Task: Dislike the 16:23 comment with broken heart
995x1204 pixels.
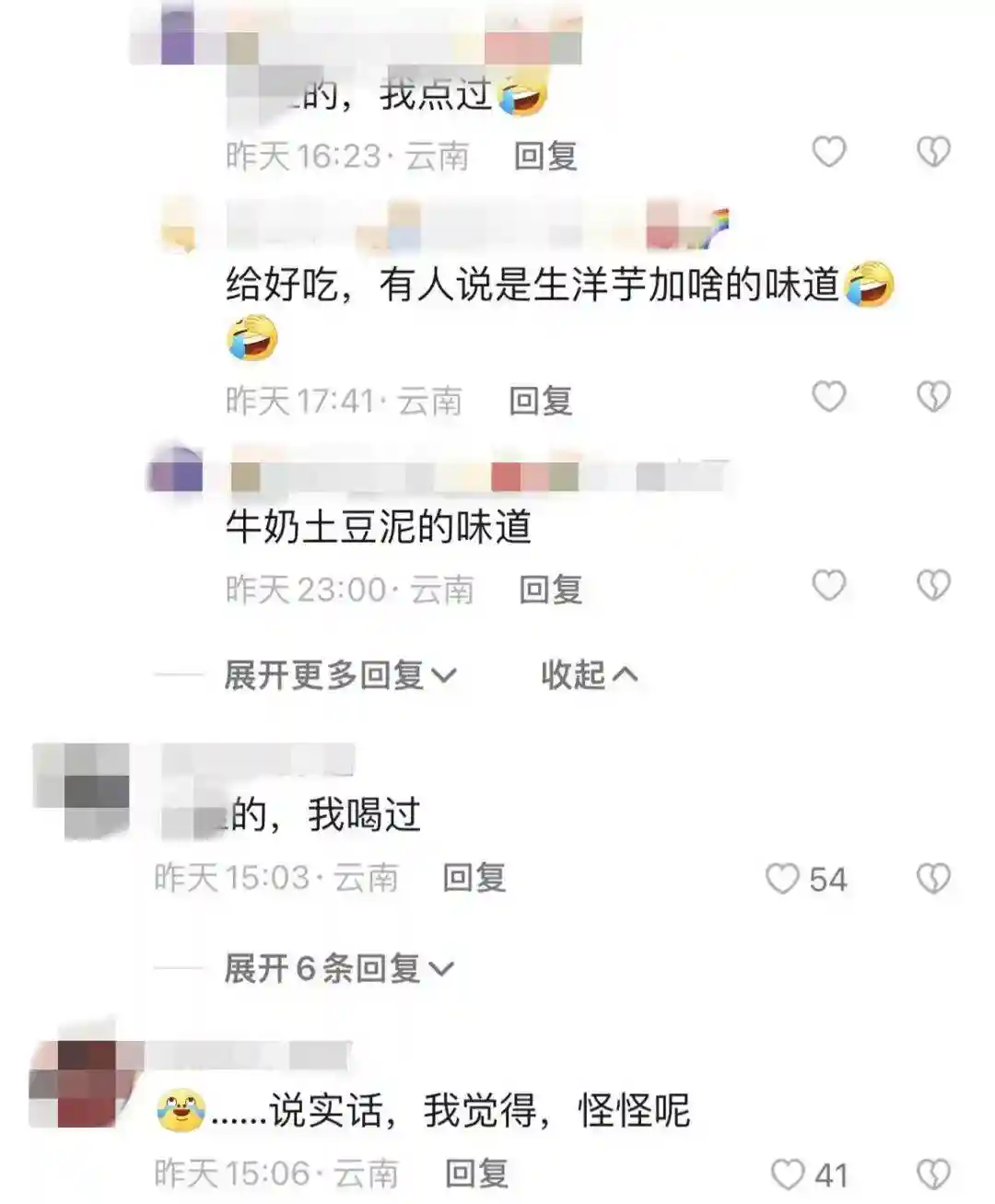Action: [933, 152]
